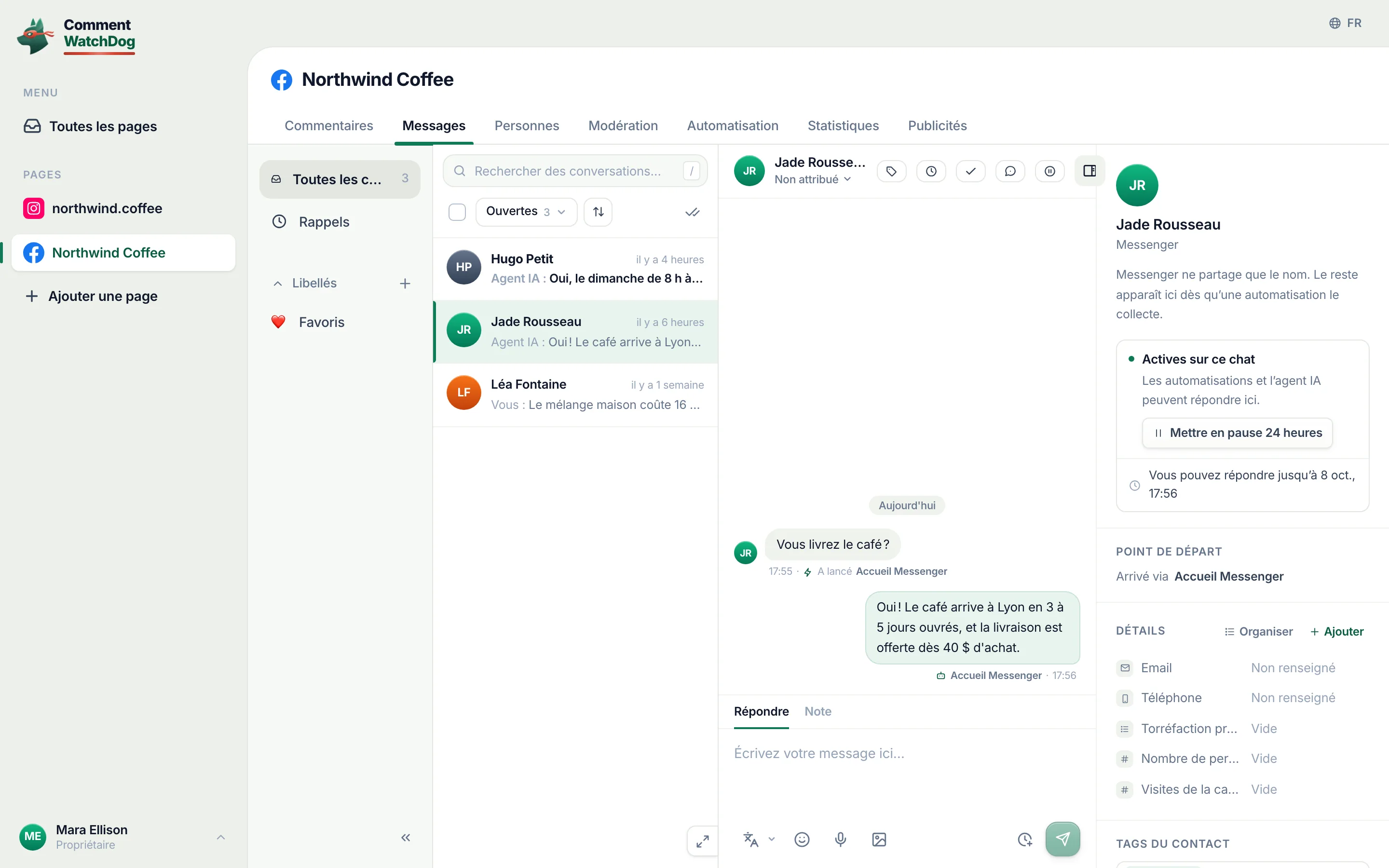Switch to the Commentaires tab
The width and height of the screenshot is (1389, 868).
tap(329, 126)
